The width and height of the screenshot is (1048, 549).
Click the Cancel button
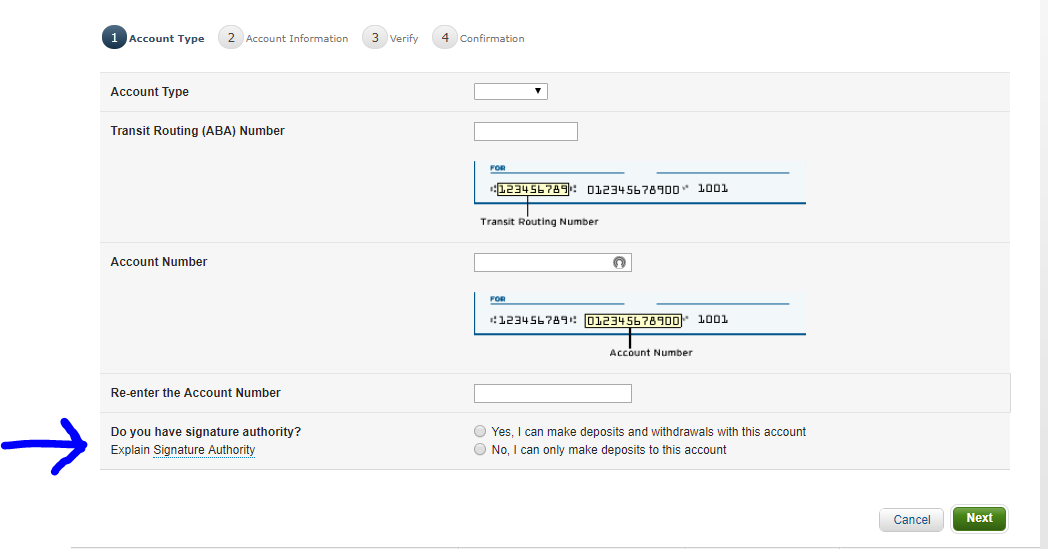[912, 520]
